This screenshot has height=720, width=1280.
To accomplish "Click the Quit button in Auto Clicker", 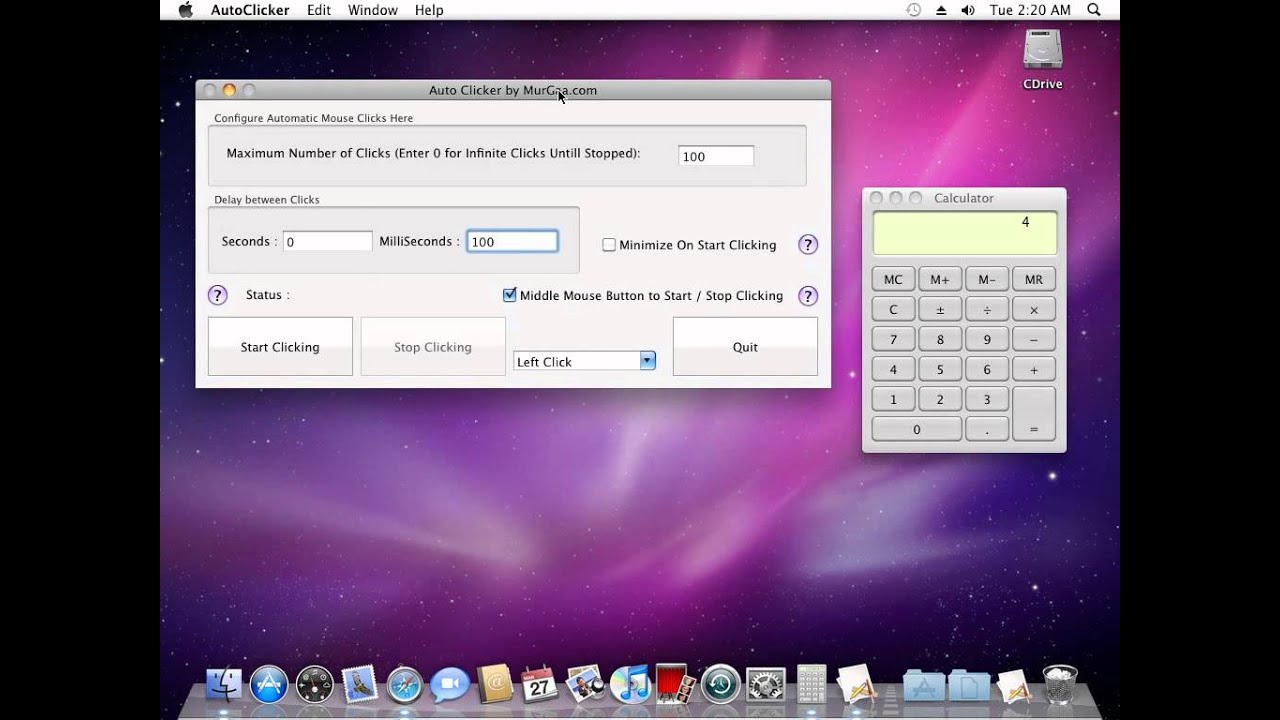I will click(745, 347).
